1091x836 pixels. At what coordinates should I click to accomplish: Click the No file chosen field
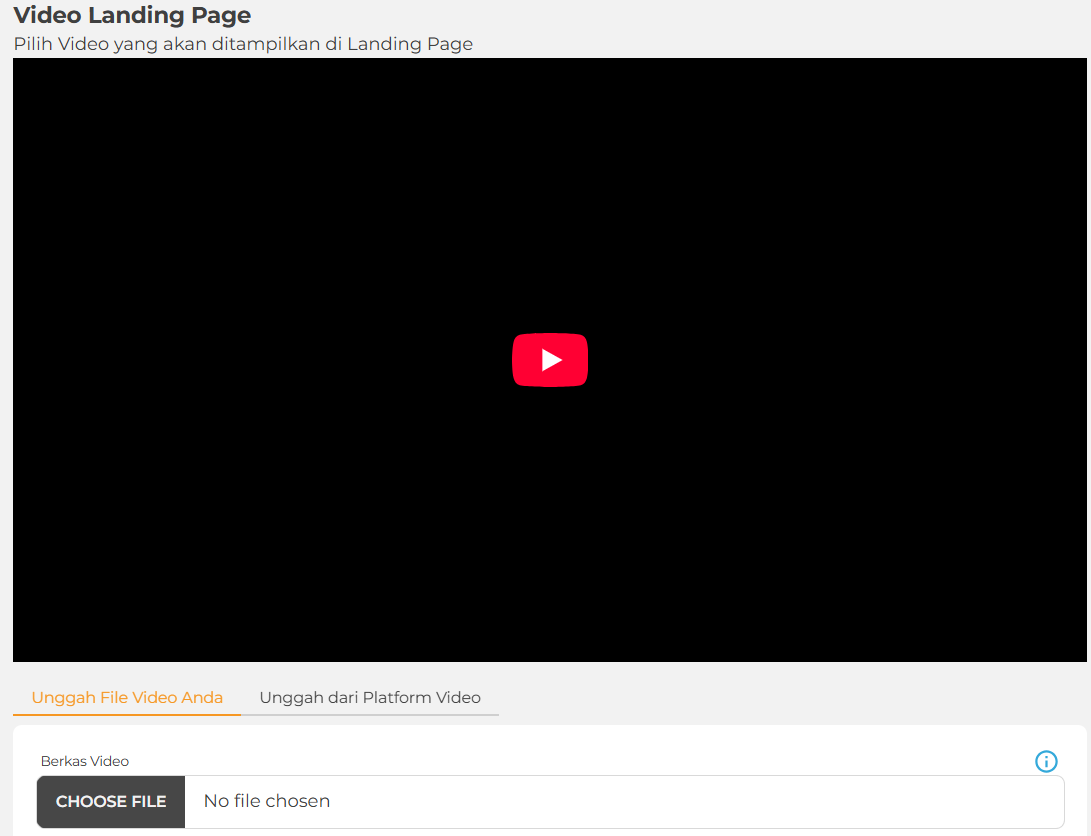point(267,801)
